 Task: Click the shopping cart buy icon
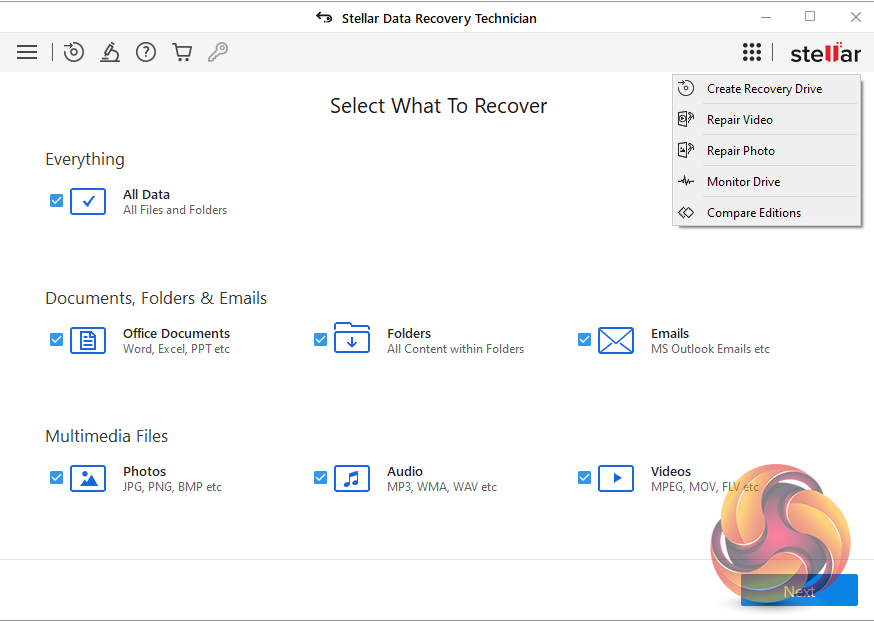[x=182, y=52]
